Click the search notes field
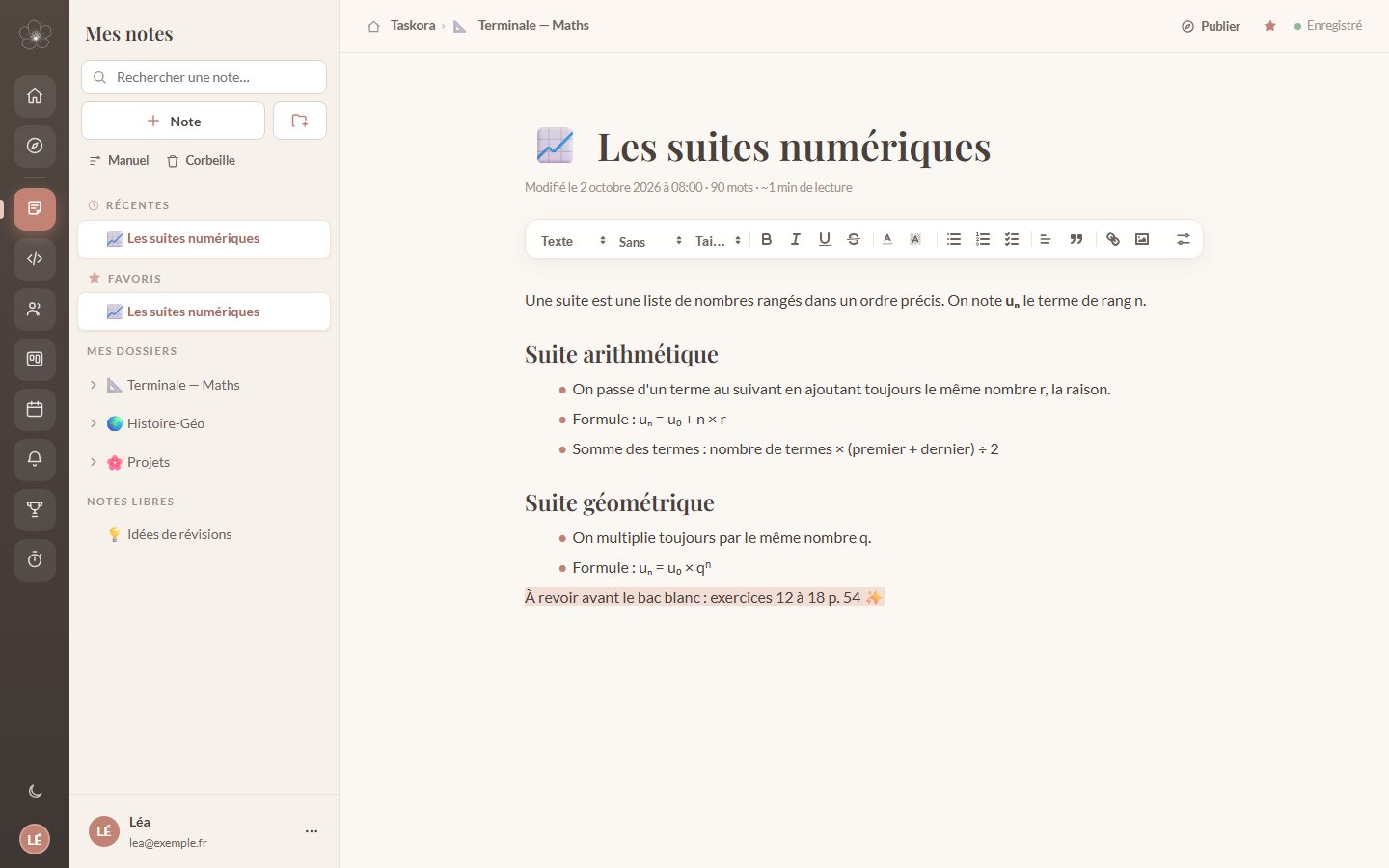1389x868 pixels. pyautogui.click(x=204, y=77)
